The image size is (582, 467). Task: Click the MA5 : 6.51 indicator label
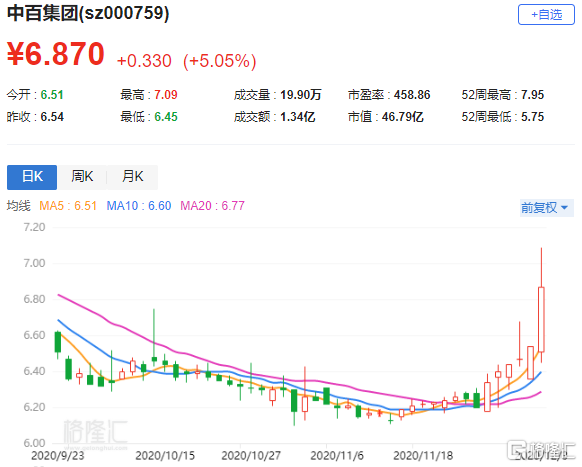click(x=68, y=206)
